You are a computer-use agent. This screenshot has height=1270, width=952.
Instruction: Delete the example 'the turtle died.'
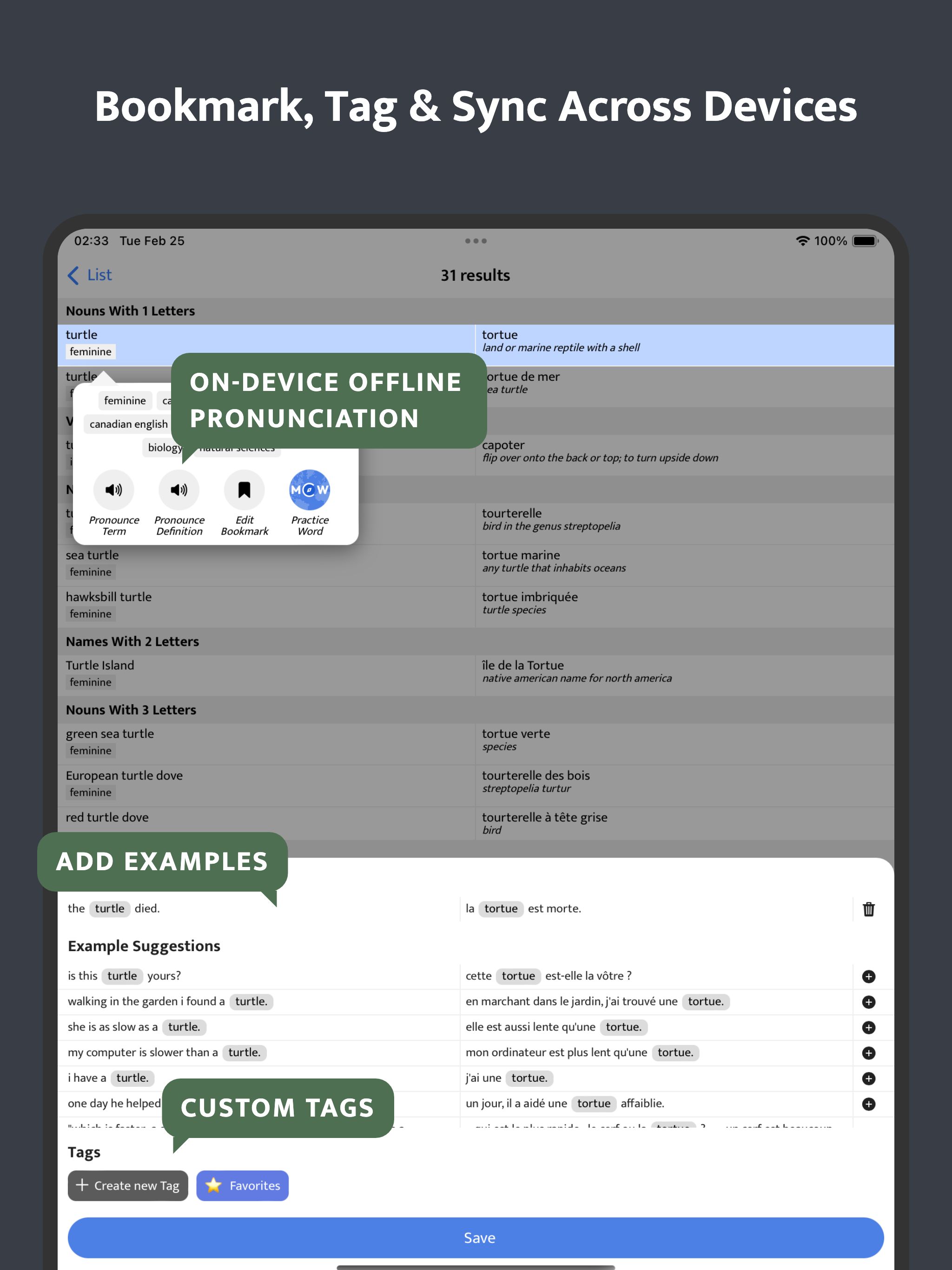[868, 909]
